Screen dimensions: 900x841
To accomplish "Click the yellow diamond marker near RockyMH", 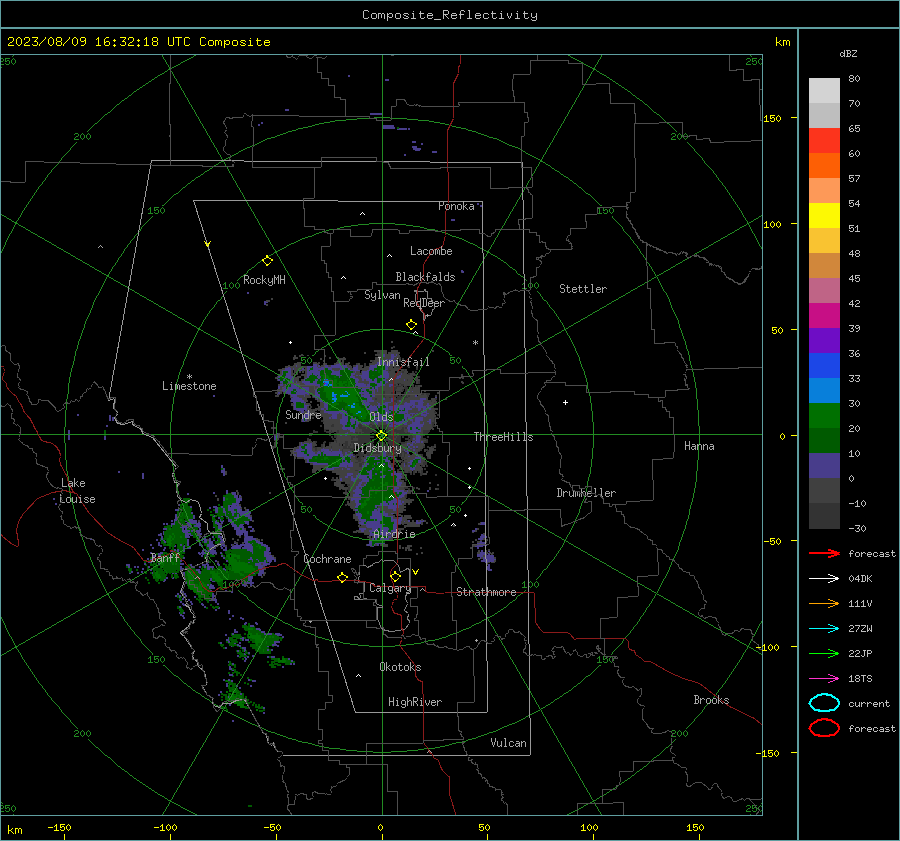I will click(267, 261).
